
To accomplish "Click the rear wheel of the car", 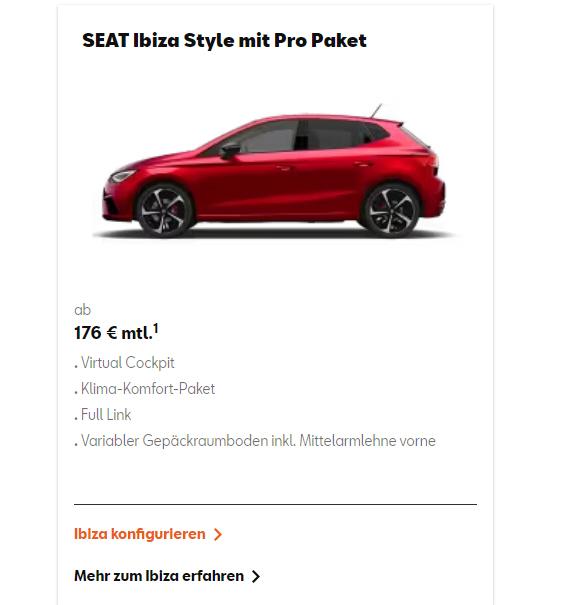I will click(391, 211).
